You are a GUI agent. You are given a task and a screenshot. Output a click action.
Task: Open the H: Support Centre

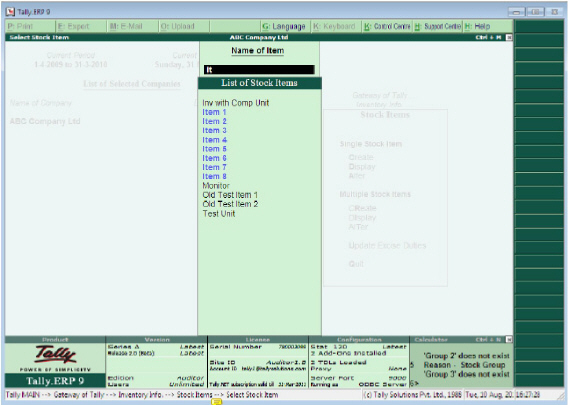click(x=438, y=26)
